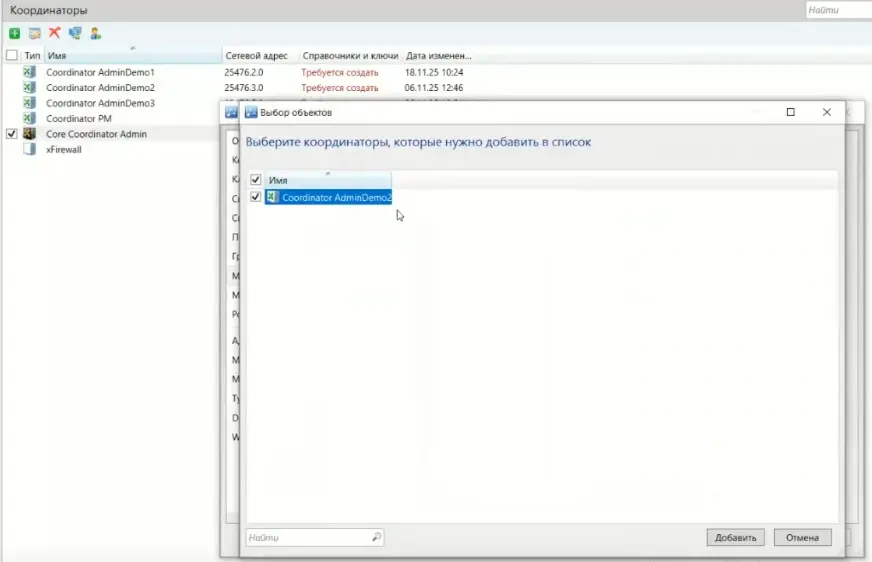Screen dimensions: 872x562
Task: Click the Coordinator AdminDemo1 type icon
Action: [x=30, y=73]
